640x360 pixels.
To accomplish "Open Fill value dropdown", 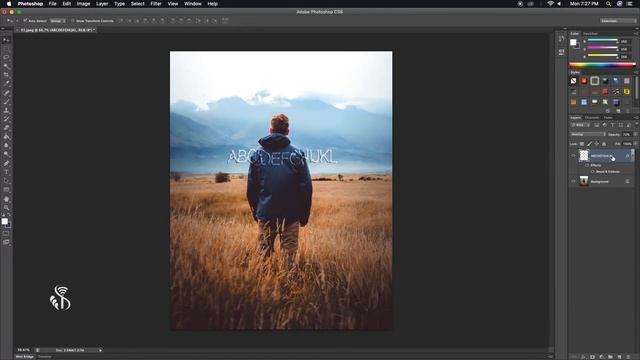I will coord(635,144).
